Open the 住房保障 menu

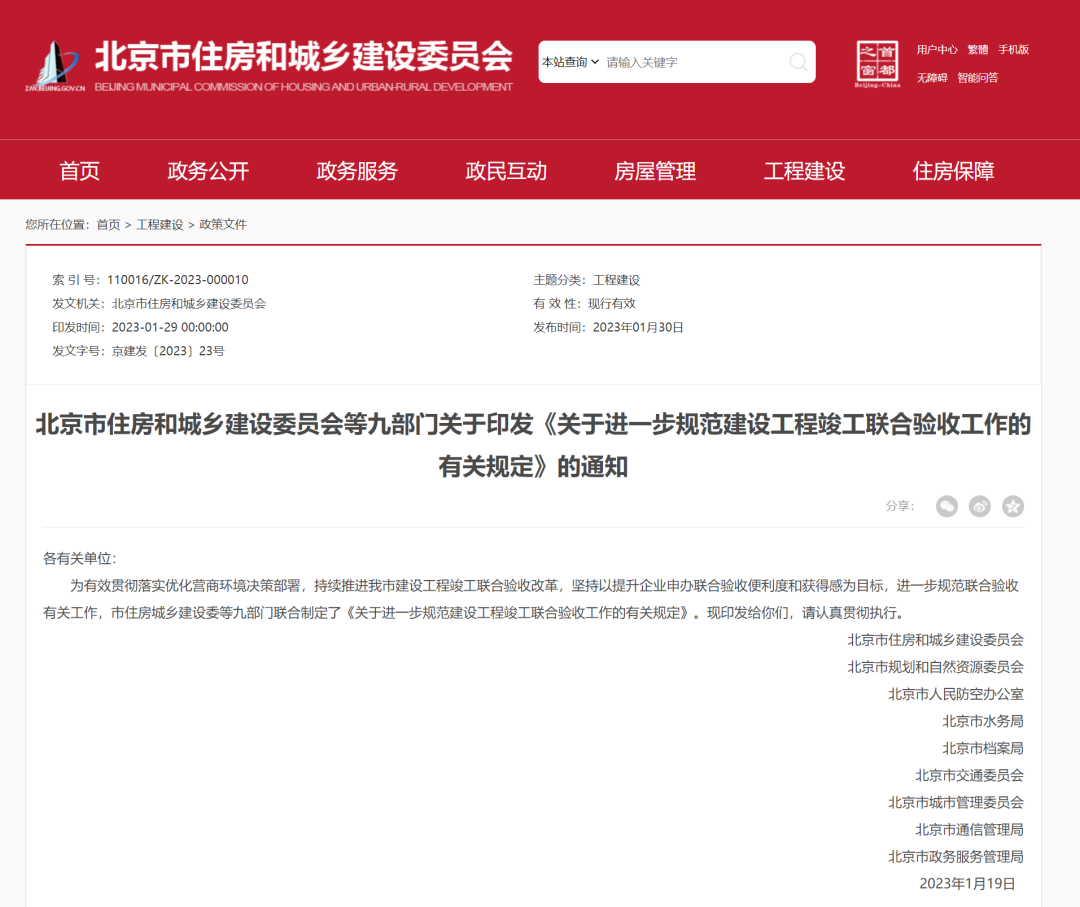coord(952,171)
